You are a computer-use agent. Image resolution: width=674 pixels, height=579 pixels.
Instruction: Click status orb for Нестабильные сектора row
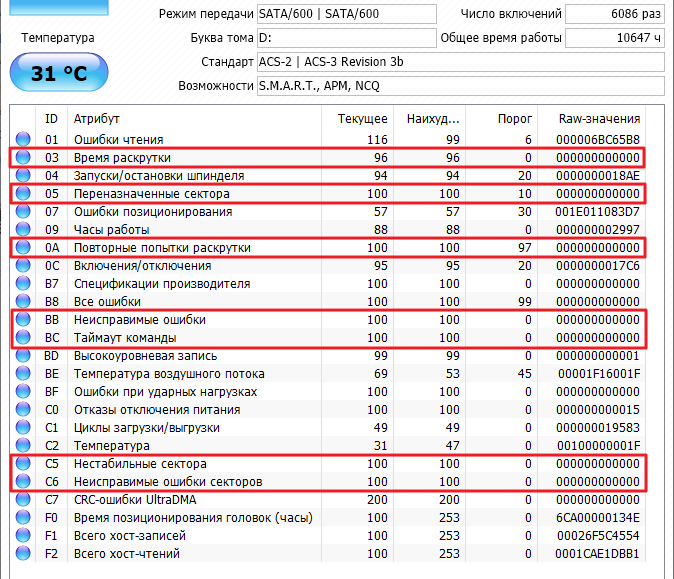coord(23,464)
